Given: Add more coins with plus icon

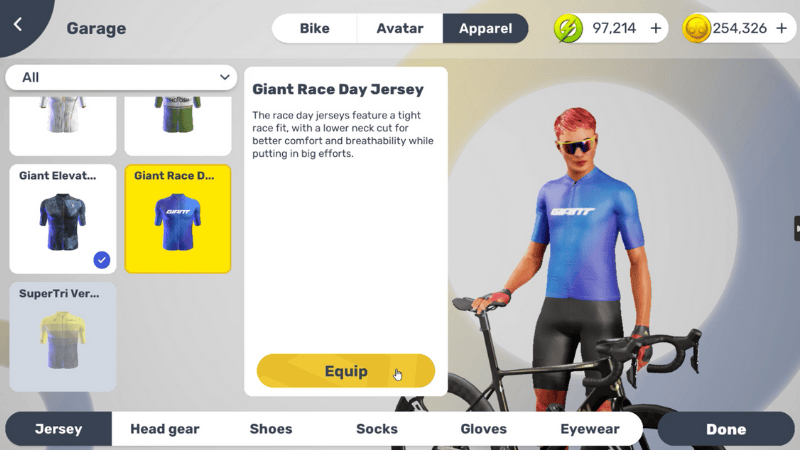Looking at the screenshot, I should tap(781, 29).
